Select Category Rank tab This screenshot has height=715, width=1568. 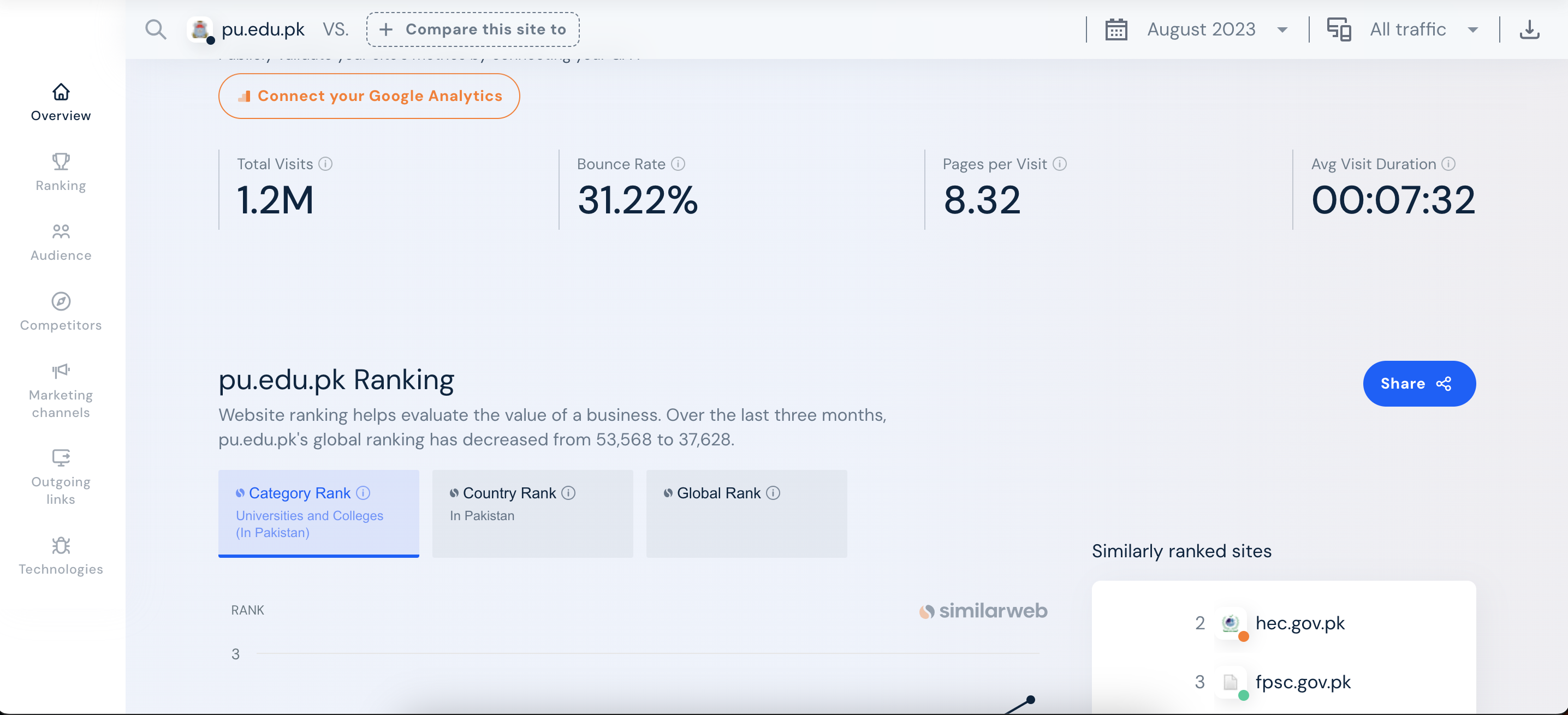point(318,513)
